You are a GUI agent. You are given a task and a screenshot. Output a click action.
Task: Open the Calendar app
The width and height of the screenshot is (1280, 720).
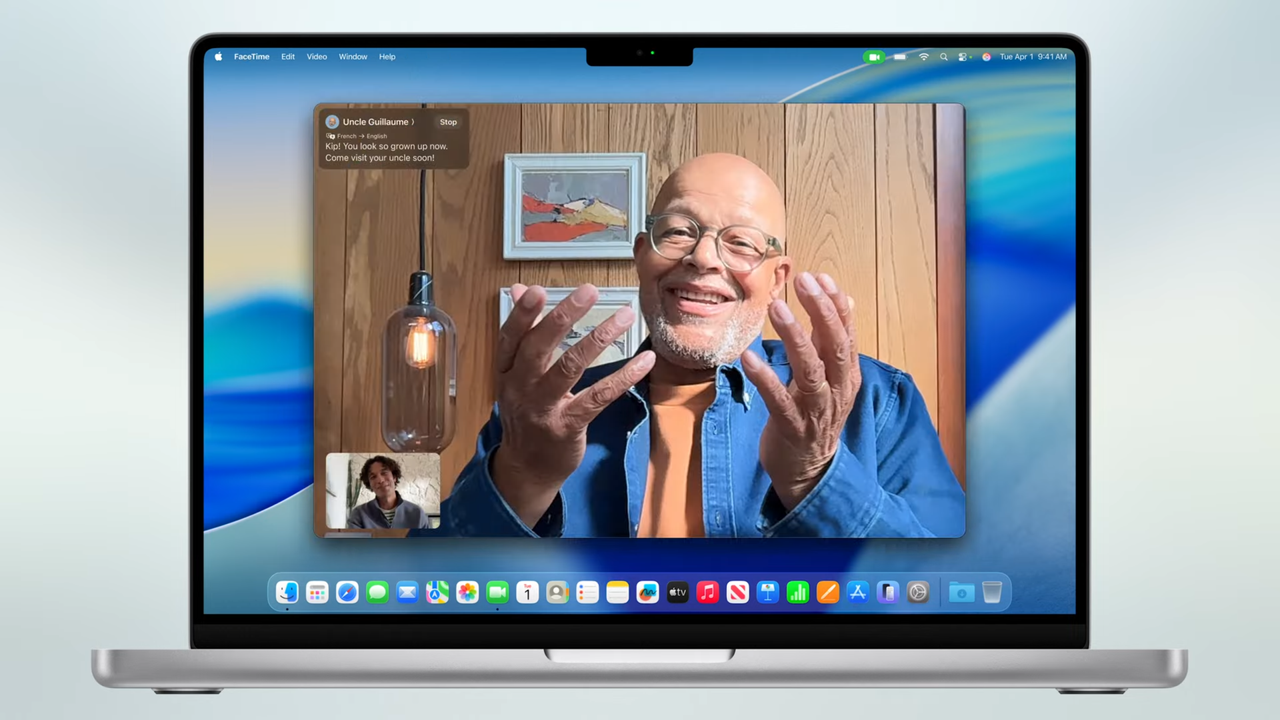(527, 592)
